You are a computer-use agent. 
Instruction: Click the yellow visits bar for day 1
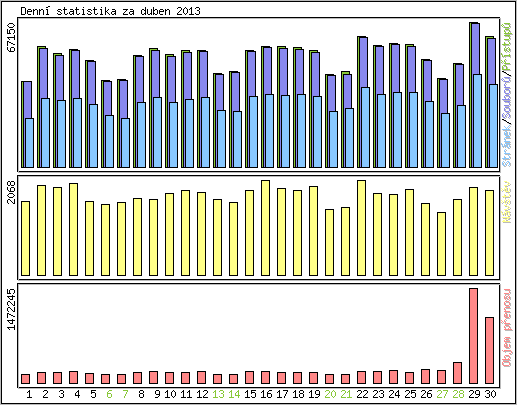25,238
